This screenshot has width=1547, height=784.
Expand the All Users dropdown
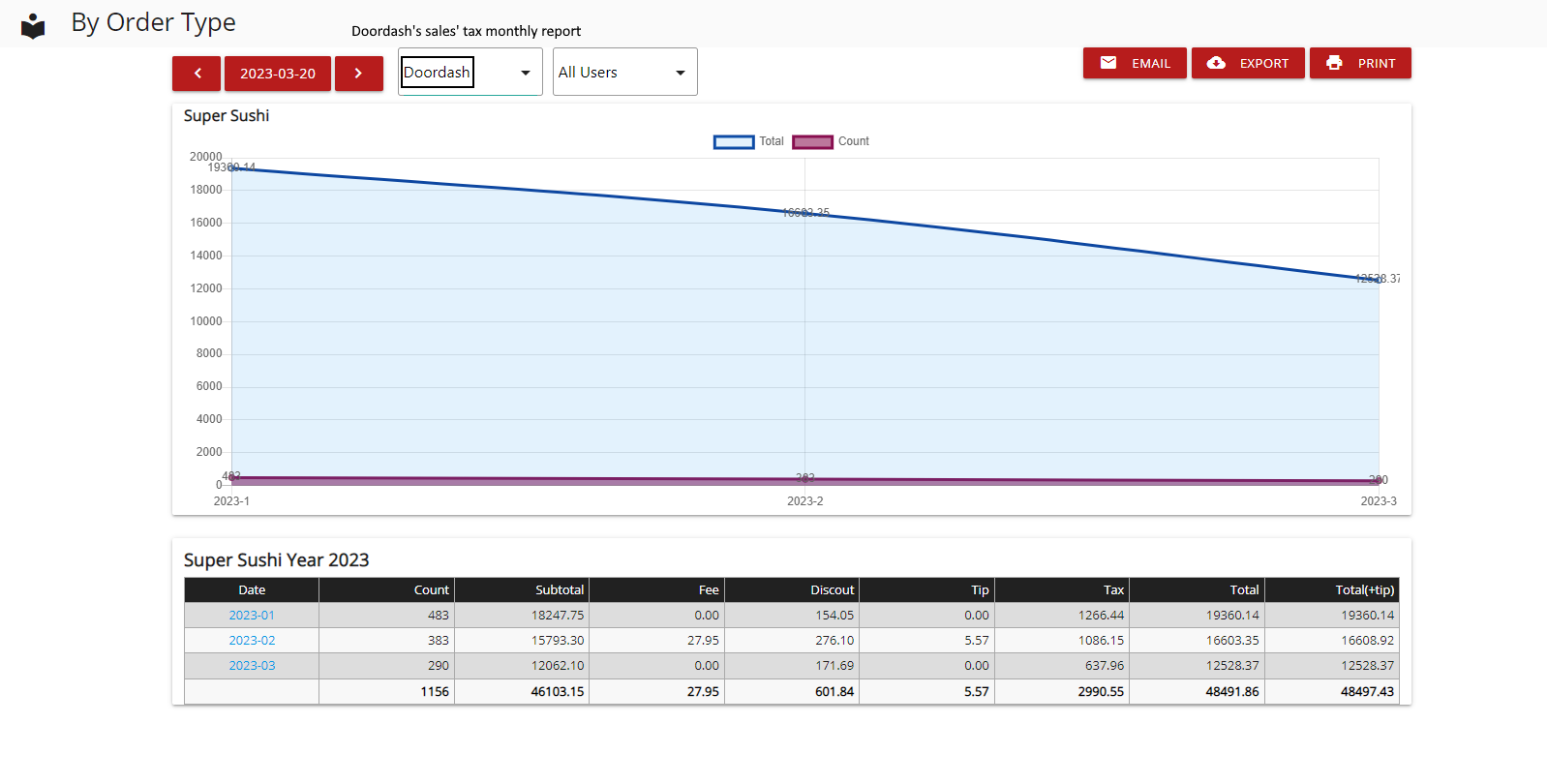624,73
